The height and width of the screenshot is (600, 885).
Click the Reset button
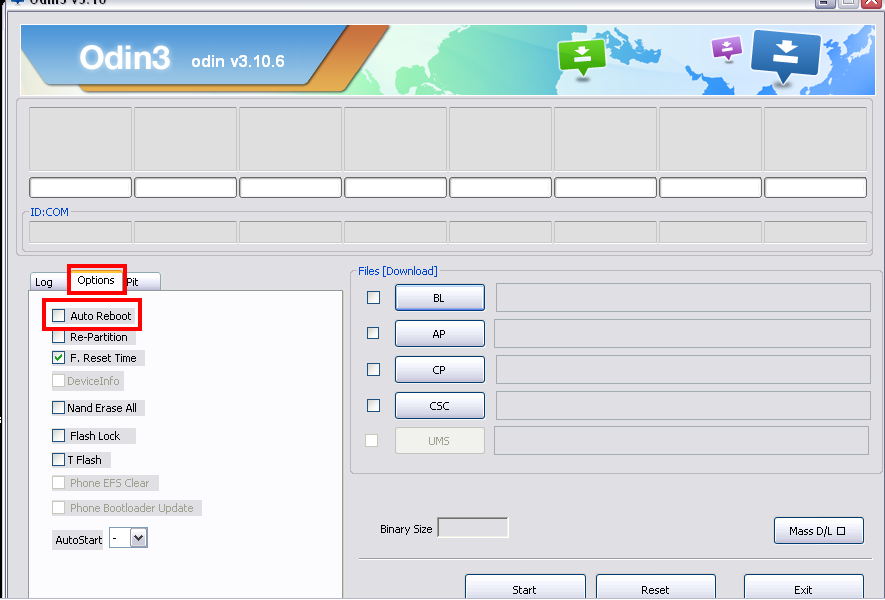[x=655, y=589]
